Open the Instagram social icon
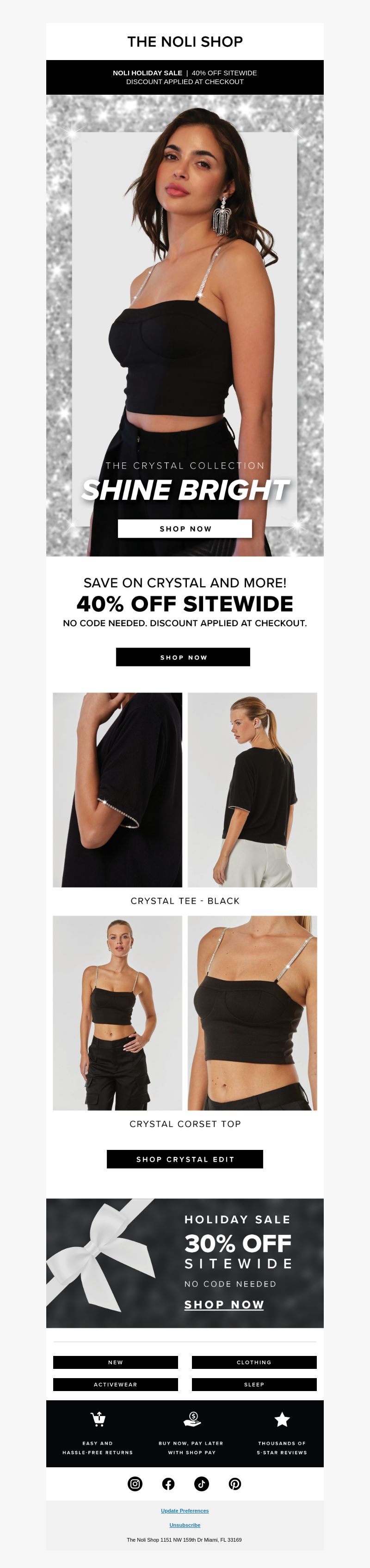Screen dimensions: 370x1568 (x=136, y=1483)
